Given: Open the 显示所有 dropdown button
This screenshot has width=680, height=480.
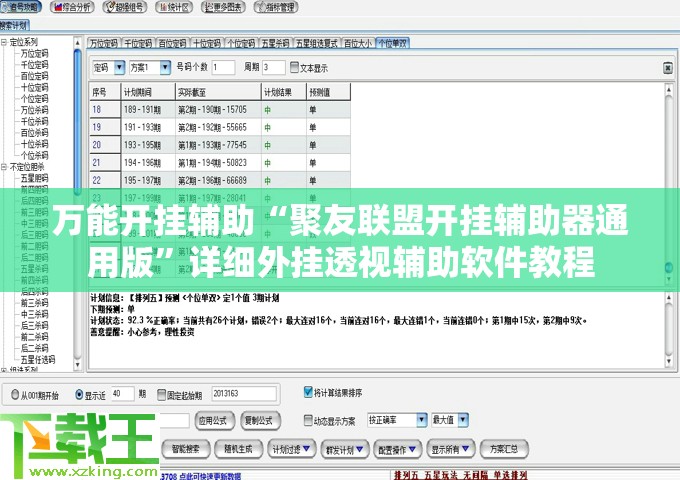Looking at the screenshot, I should [451, 449].
